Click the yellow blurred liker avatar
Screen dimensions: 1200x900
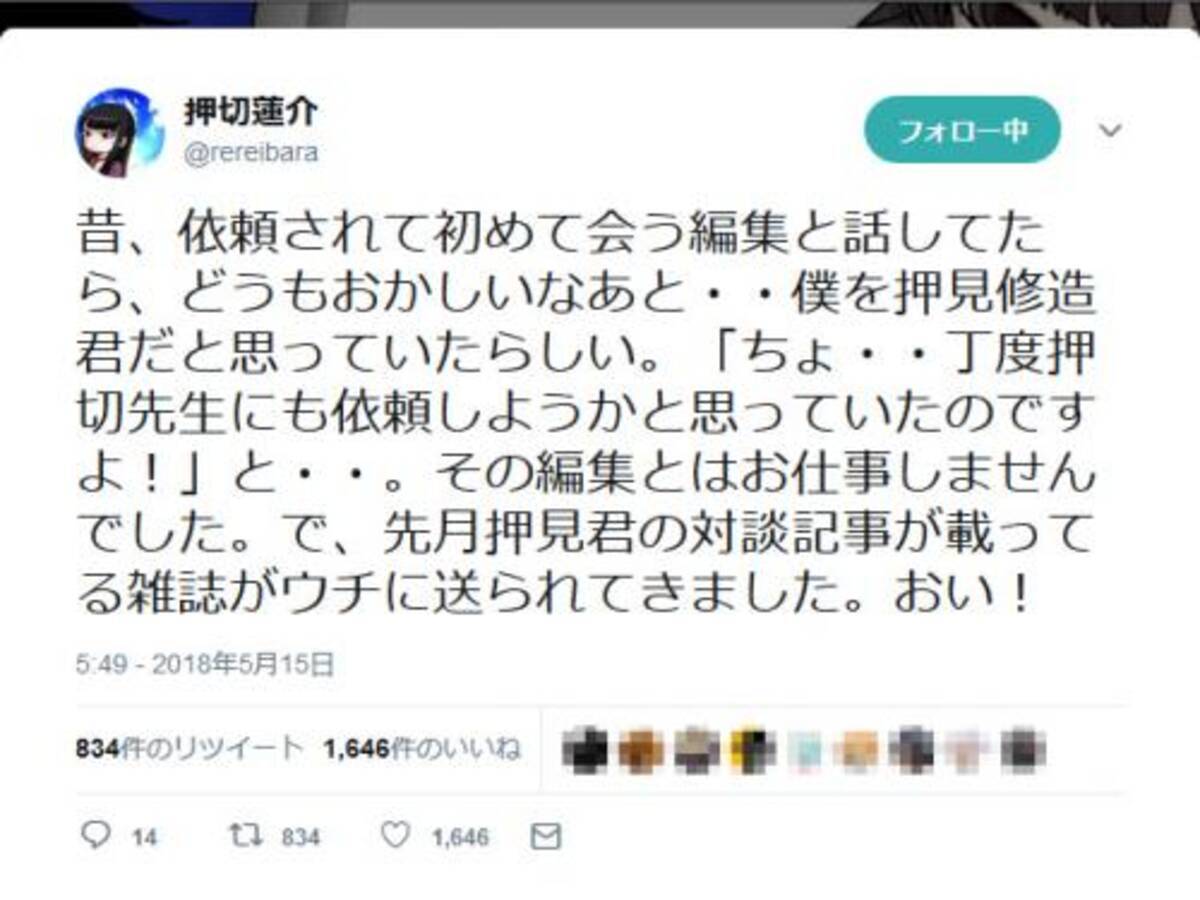pos(750,749)
